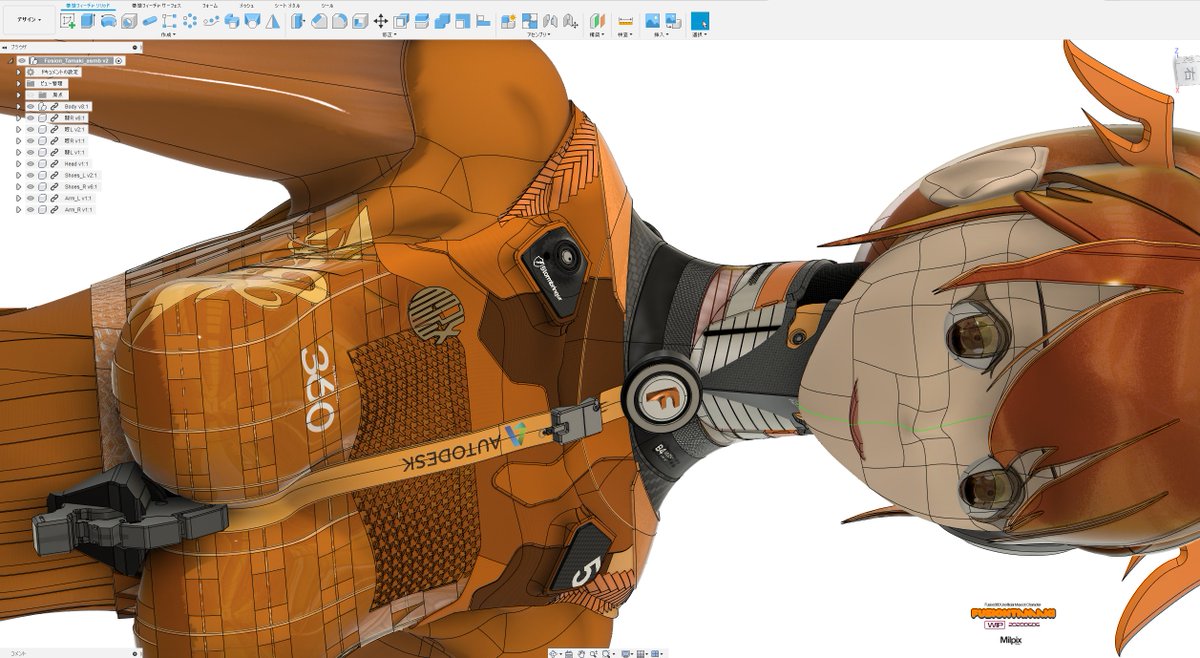Open Display Settings monitor icon
This screenshot has width=1200, height=658.
click(x=626, y=653)
